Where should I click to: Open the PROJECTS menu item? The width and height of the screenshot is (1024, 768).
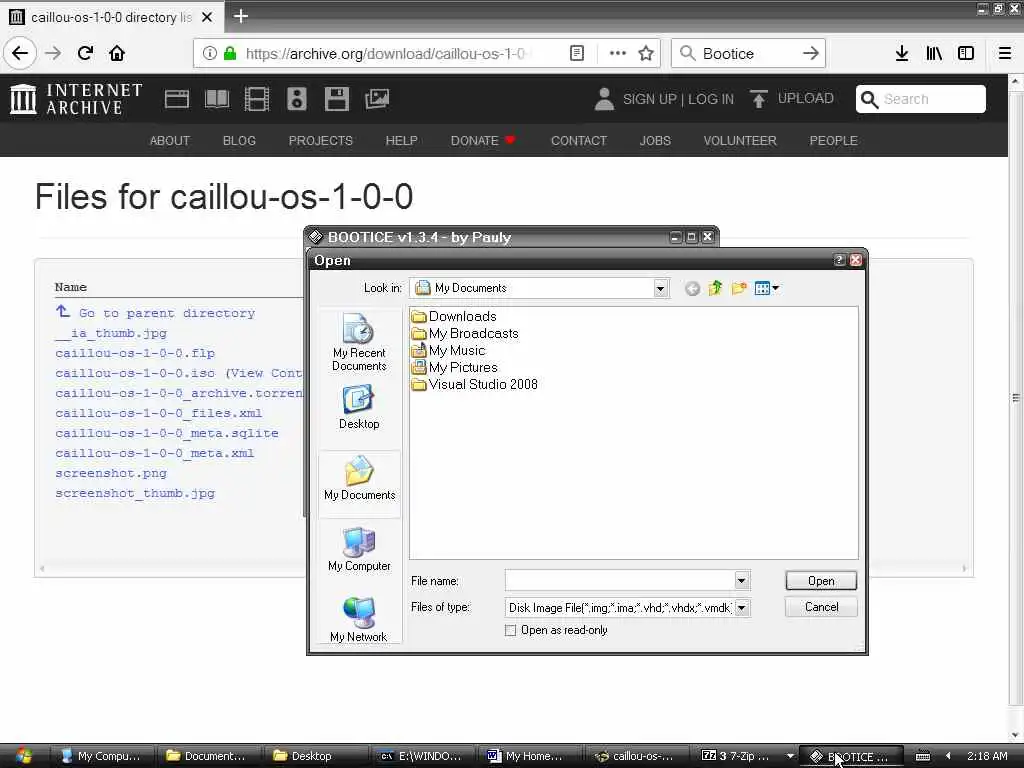point(321,140)
